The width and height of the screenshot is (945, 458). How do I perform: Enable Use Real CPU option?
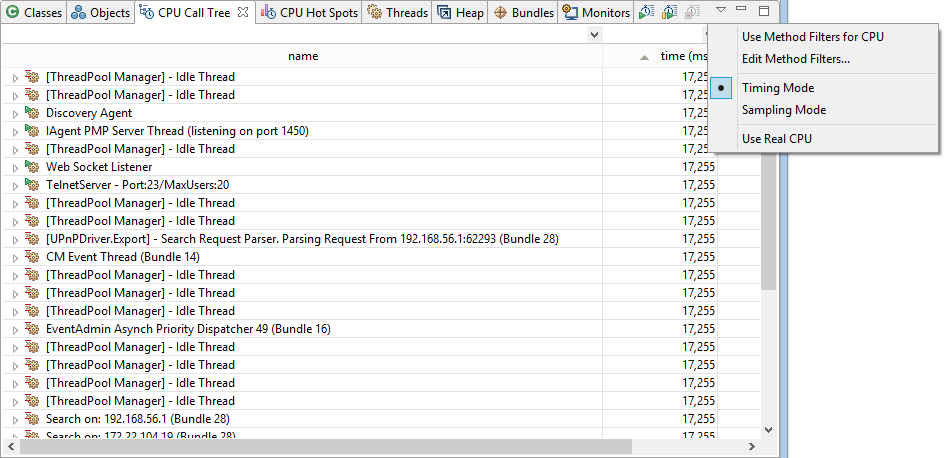[776, 138]
